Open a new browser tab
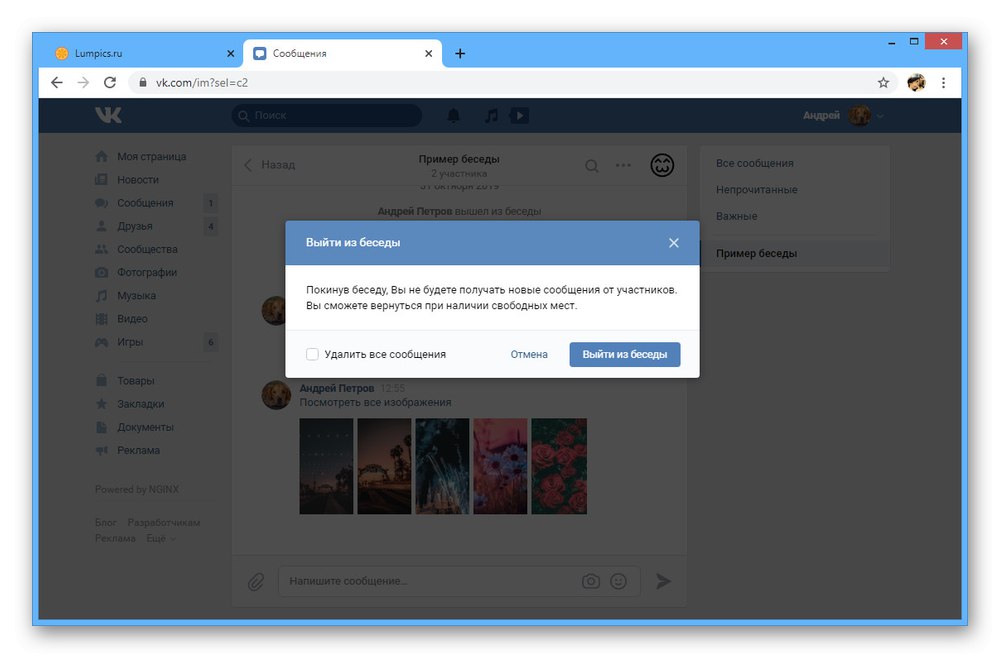Image resolution: width=1000 pixels, height=658 pixels. [x=460, y=54]
